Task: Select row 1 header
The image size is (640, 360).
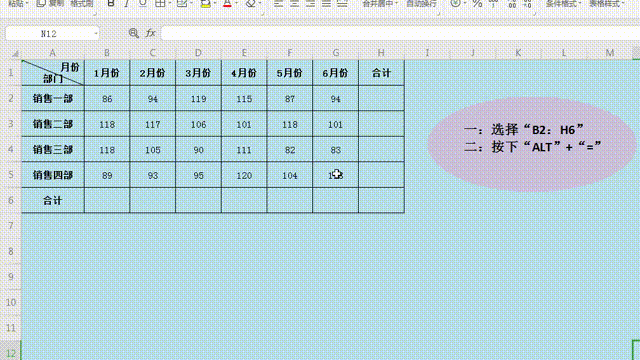Action: (x=11, y=73)
